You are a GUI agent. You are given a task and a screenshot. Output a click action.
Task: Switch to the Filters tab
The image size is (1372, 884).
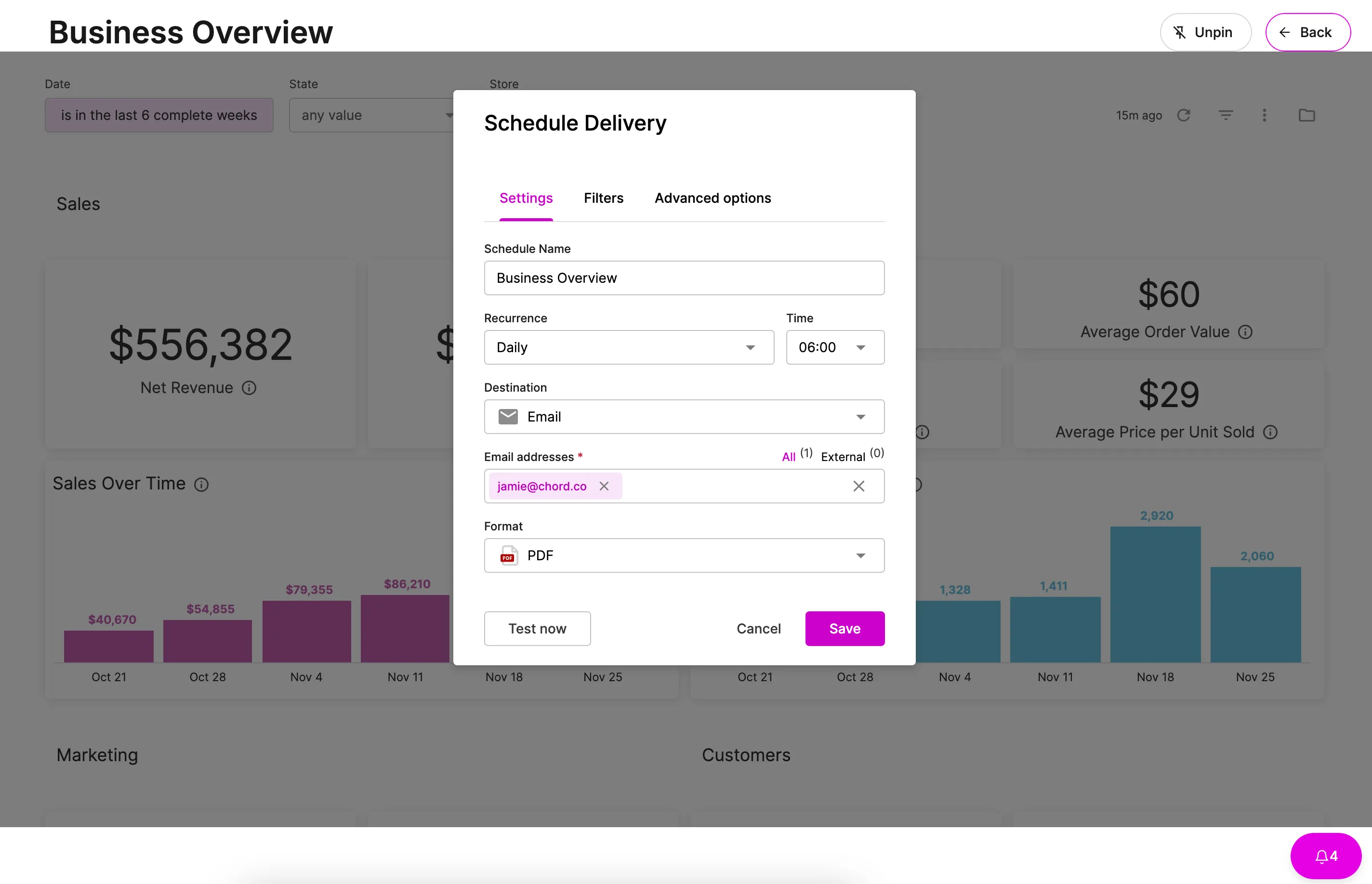[x=603, y=198]
